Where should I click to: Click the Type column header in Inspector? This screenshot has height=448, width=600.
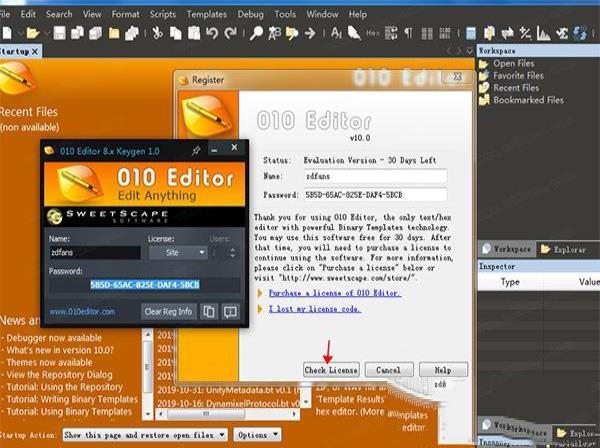tap(510, 282)
